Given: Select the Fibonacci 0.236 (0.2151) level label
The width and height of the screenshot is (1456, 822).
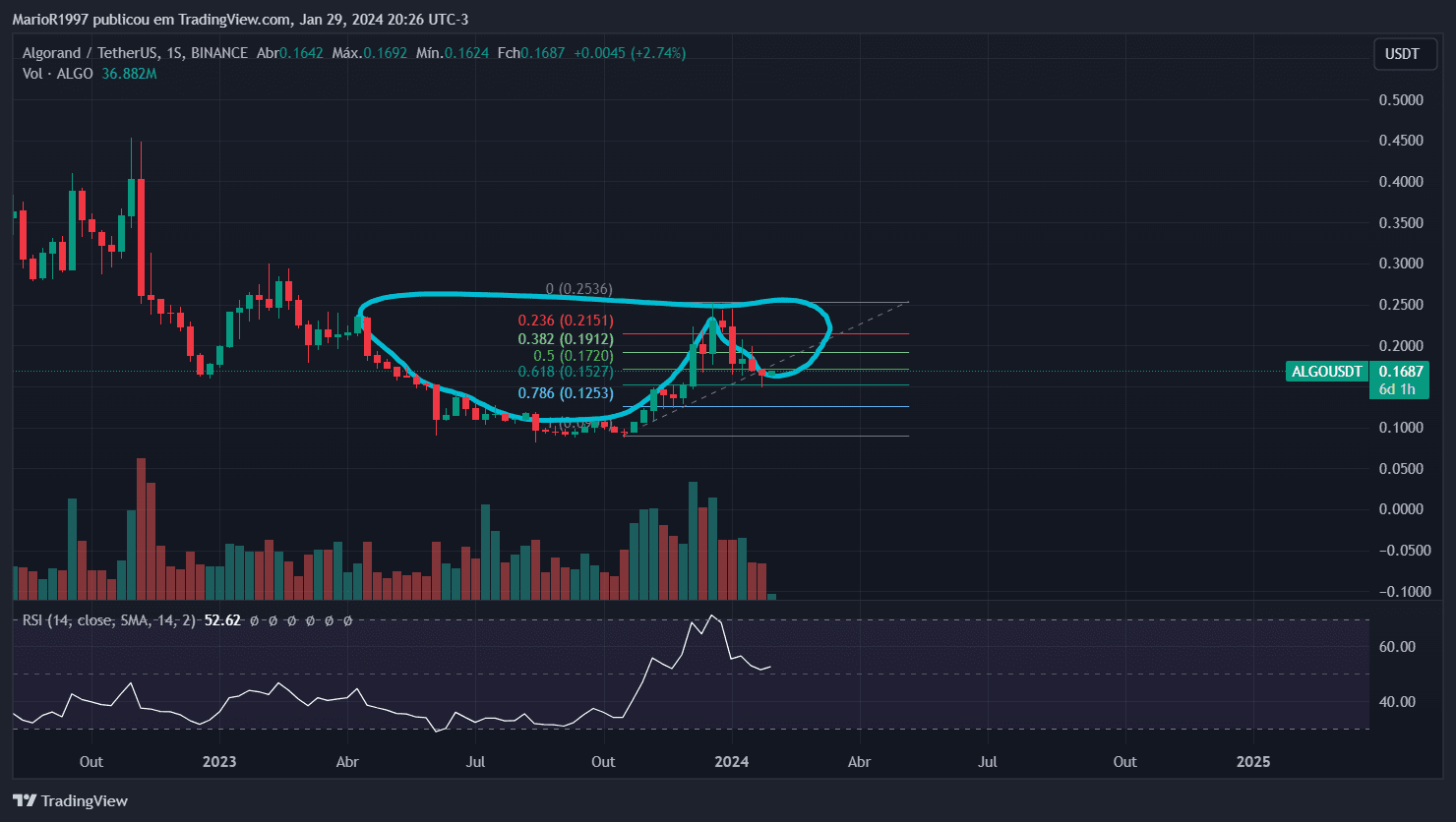Looking at the screenshot, I should [566, 321].
